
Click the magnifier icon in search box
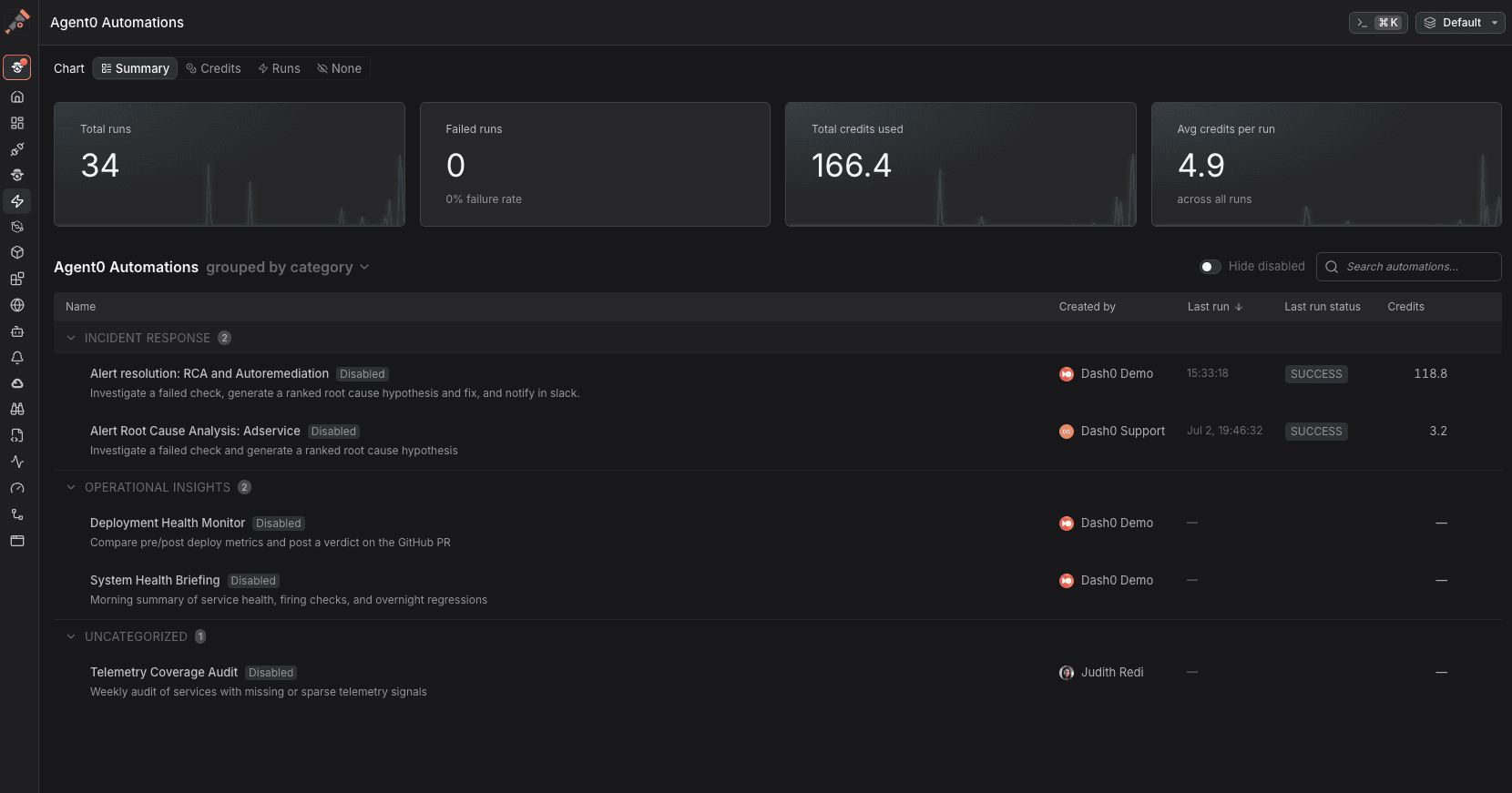pos(1332,267)
